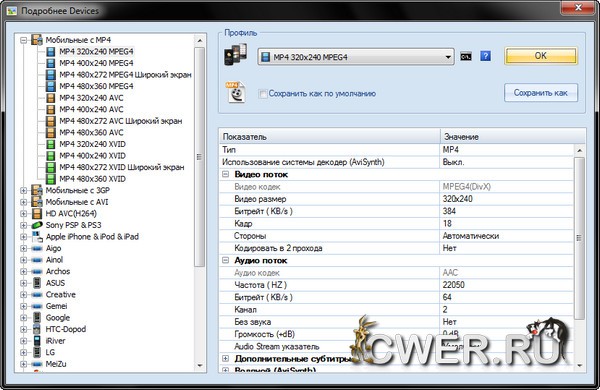Expand the HD AVC(H264) node
600x390 pixels.
[24, 214]
